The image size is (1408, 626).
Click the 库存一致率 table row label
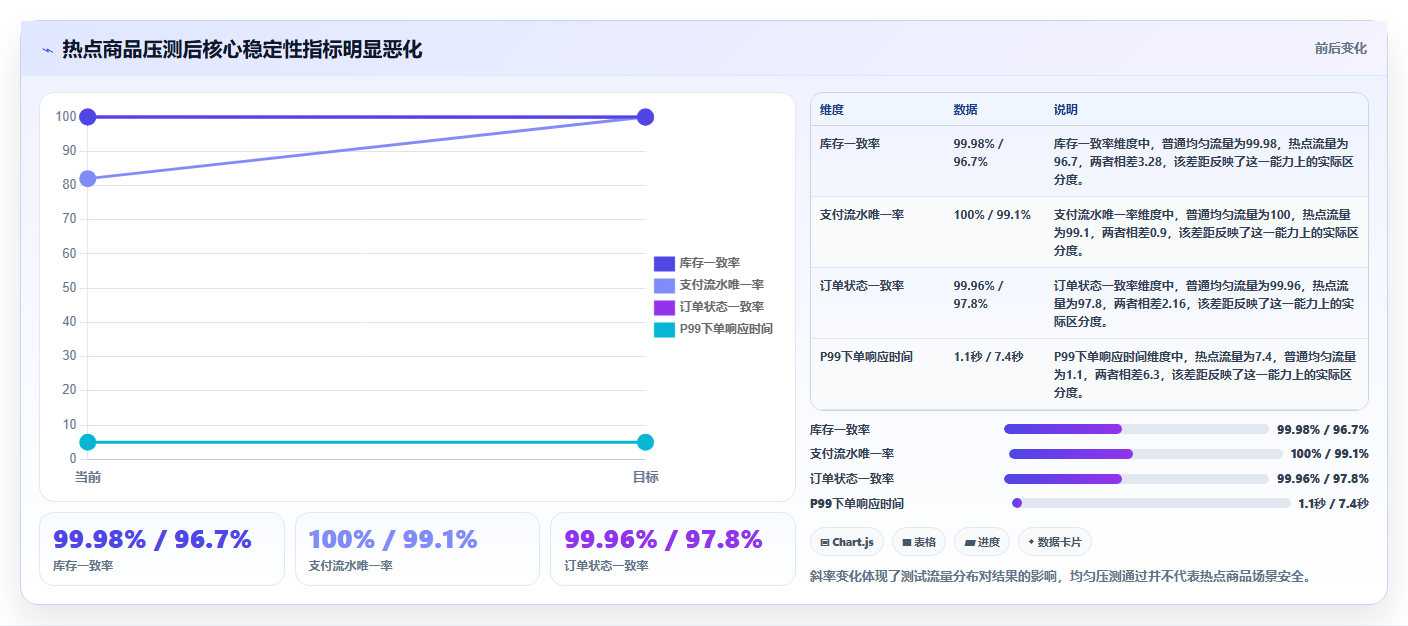pos(850,144)
